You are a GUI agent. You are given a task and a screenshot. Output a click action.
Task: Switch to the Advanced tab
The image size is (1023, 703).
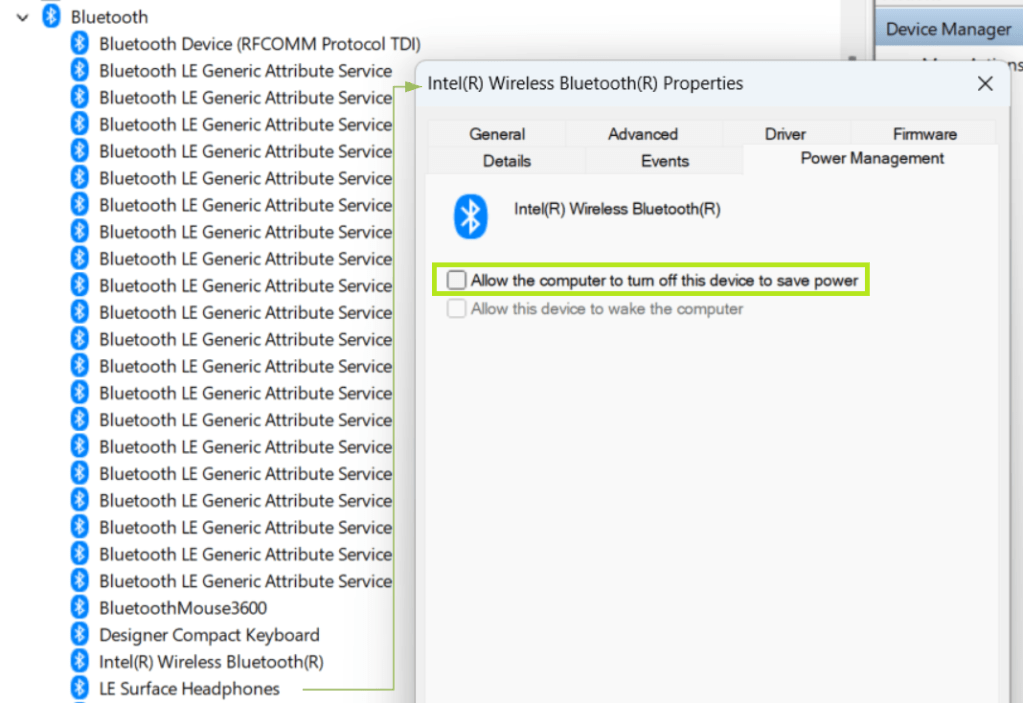[643, 134]
